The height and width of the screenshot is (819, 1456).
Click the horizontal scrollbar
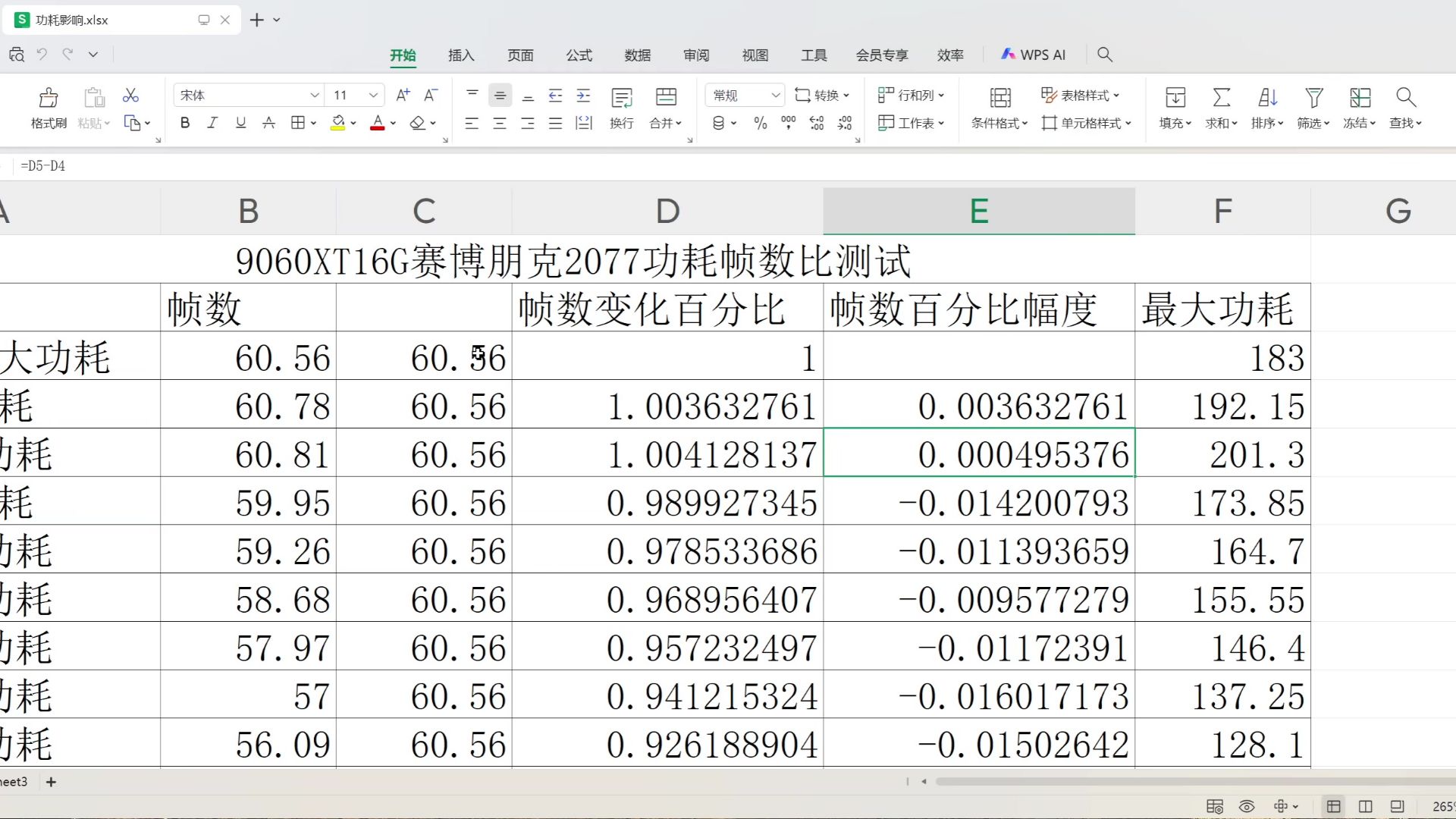click(x=1195, y=781)
